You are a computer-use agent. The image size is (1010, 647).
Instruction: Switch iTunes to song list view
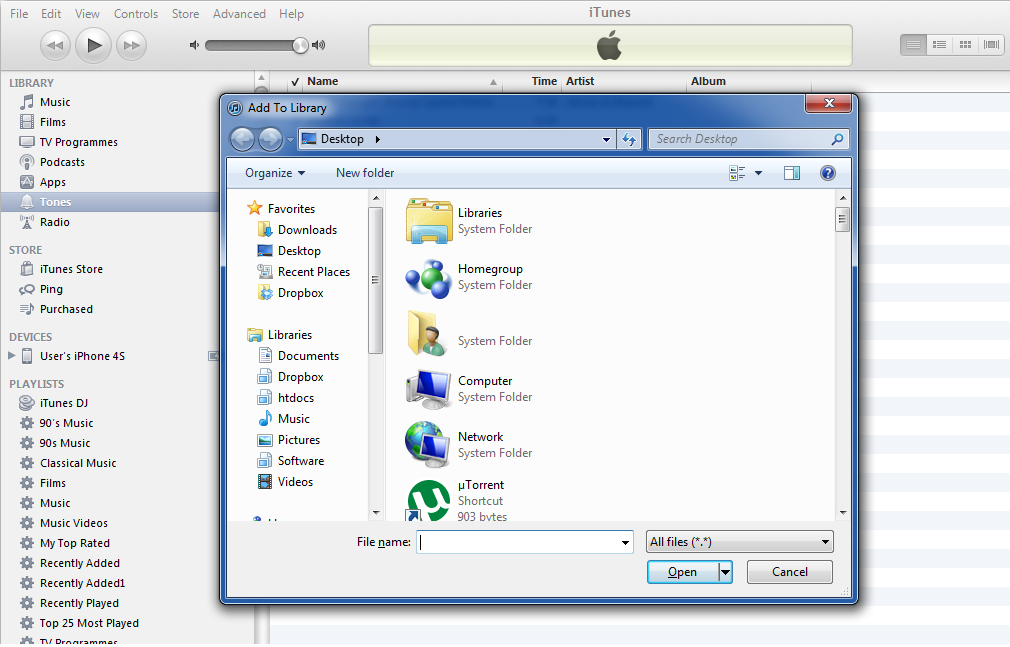(x=913, y=44)
